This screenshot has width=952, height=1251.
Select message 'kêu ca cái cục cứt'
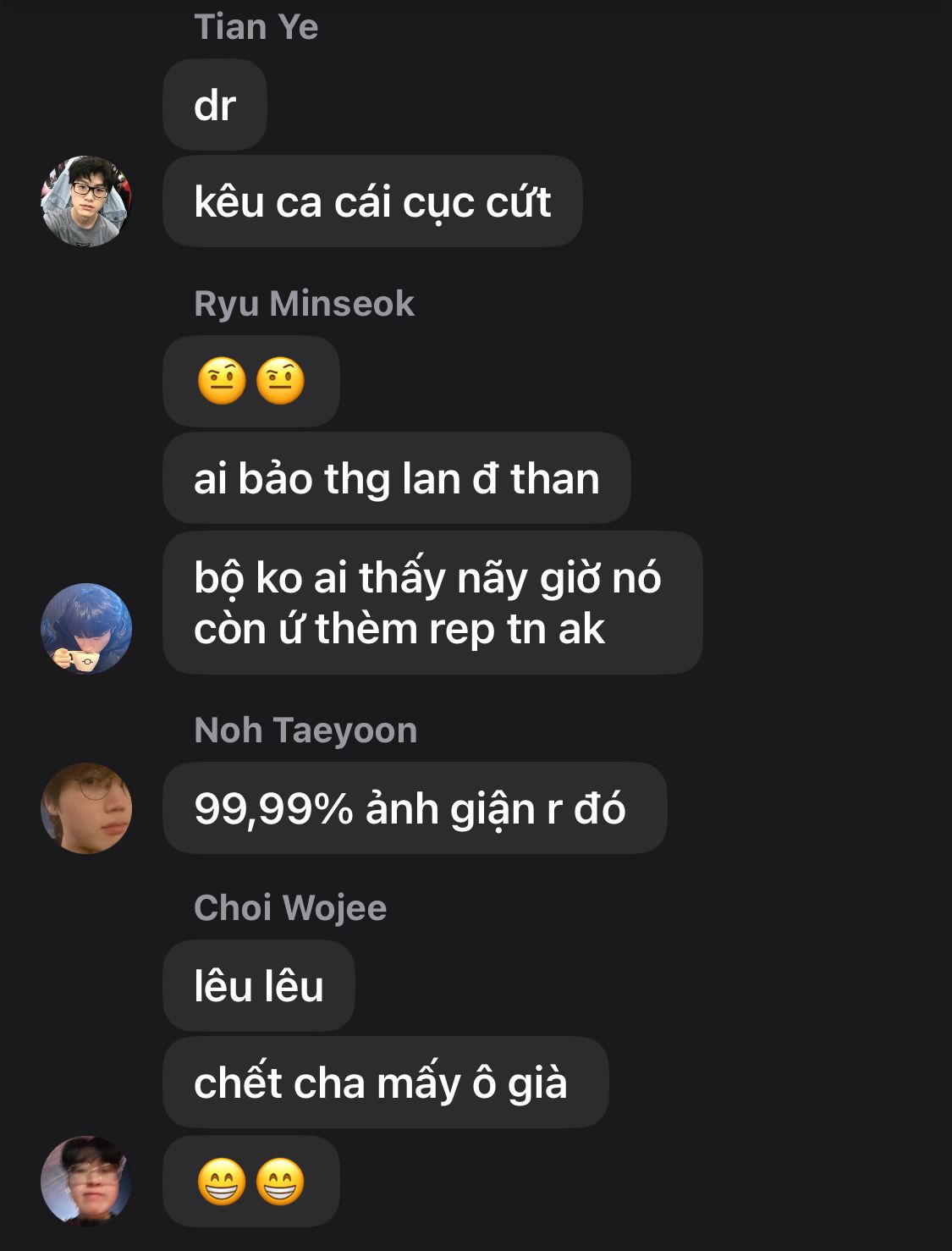click(x=372, y=201)
